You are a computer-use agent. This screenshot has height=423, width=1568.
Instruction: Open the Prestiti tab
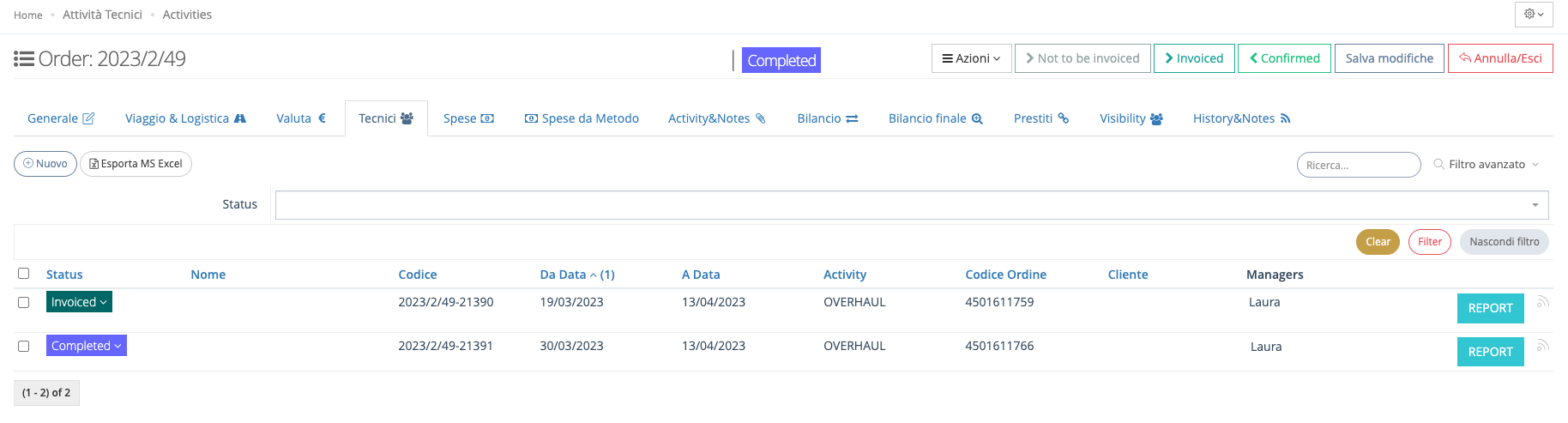[1040, 118]
